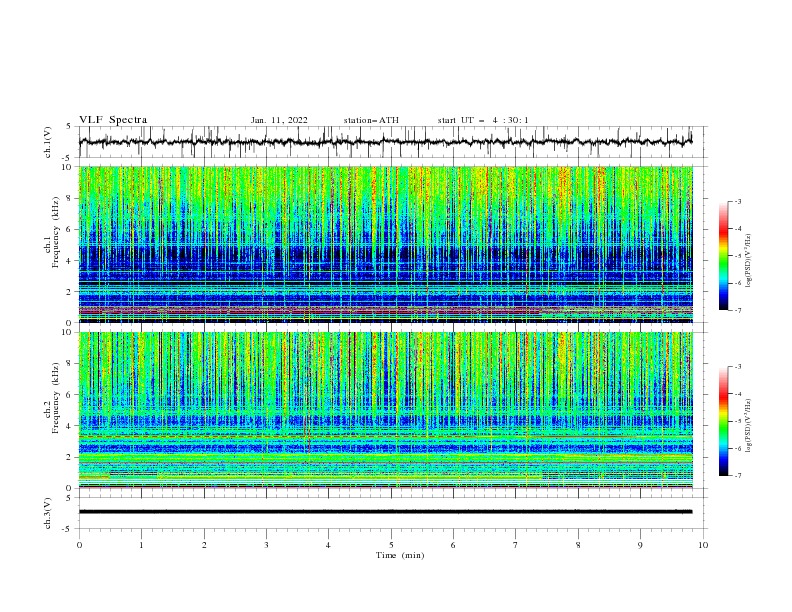Click the time axis tick label '7'

(x=516, y=545)
